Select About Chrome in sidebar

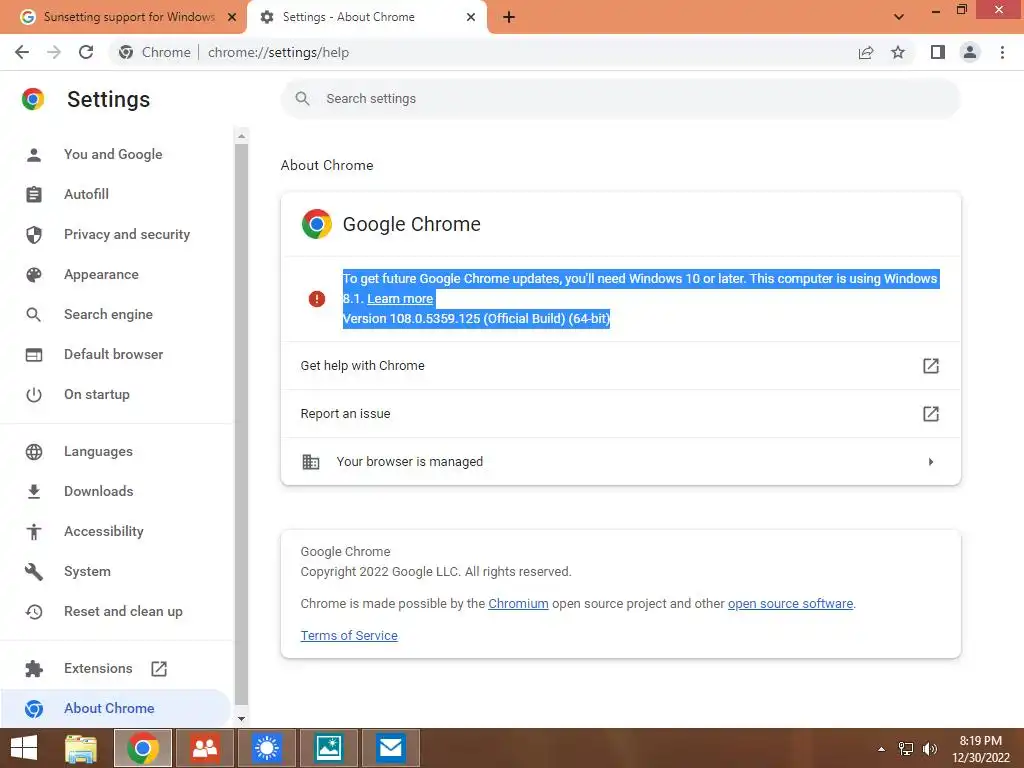(116, 709)
